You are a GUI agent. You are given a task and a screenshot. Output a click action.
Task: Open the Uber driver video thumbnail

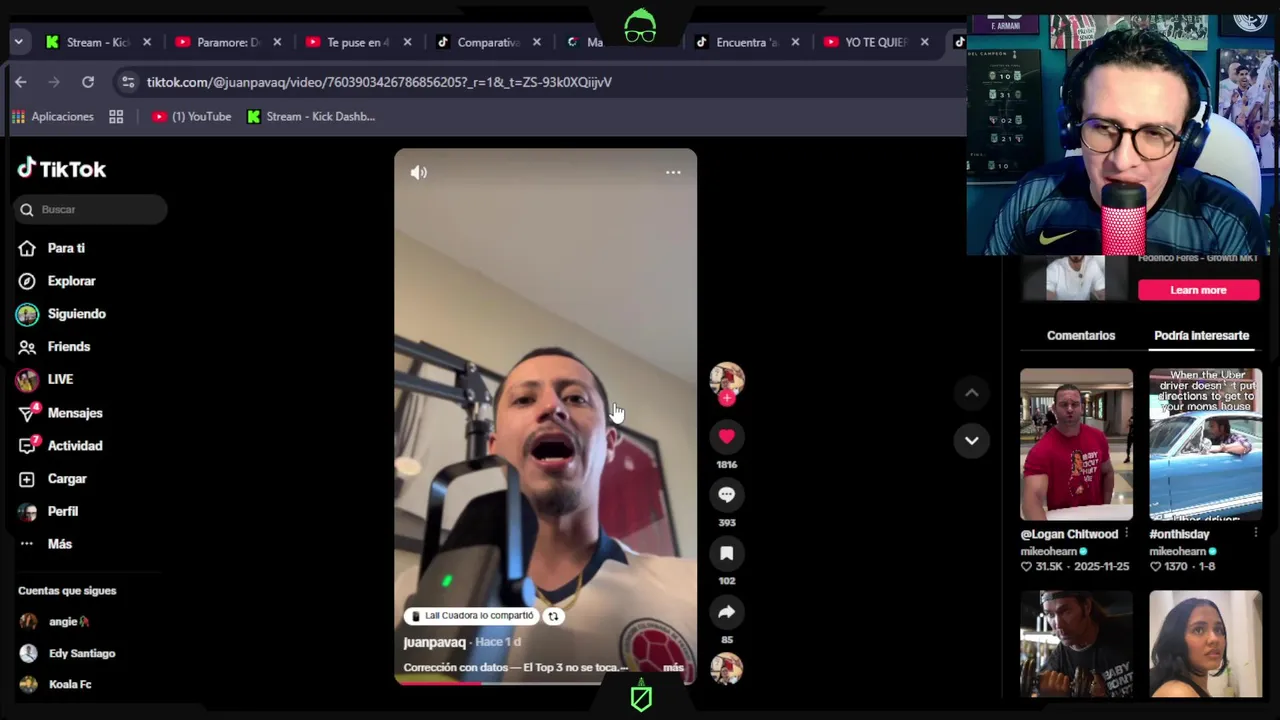(1205, 444)
